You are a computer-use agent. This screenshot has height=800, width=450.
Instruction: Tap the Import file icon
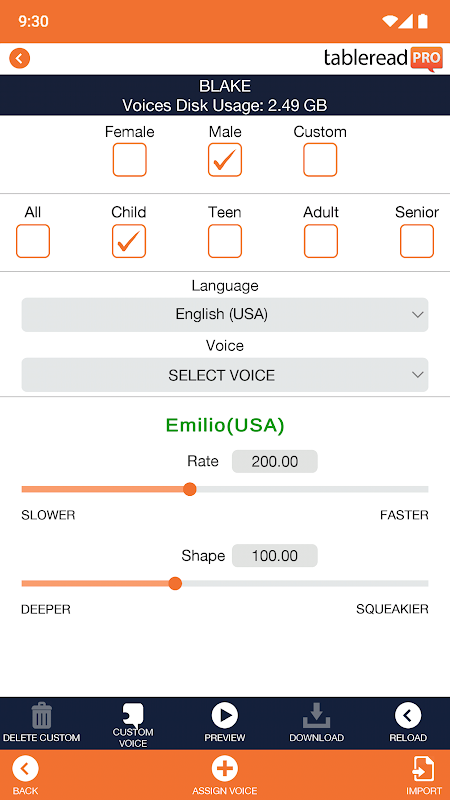424,769
